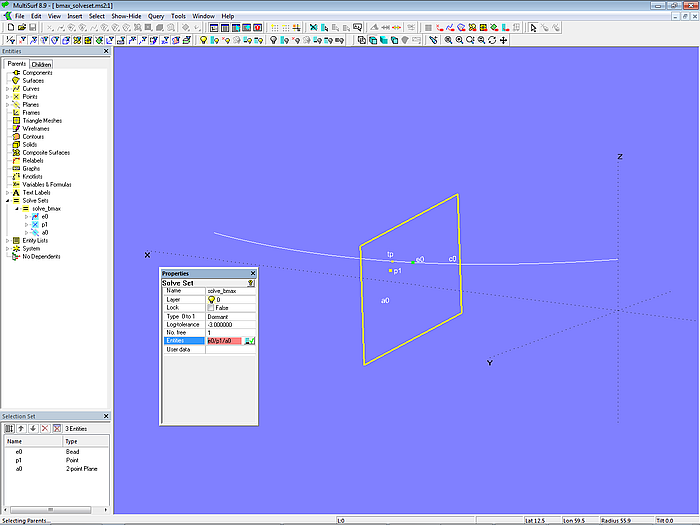700x525 pixels.
Task: Expand the Curves tree node
Action: (7, 88)
